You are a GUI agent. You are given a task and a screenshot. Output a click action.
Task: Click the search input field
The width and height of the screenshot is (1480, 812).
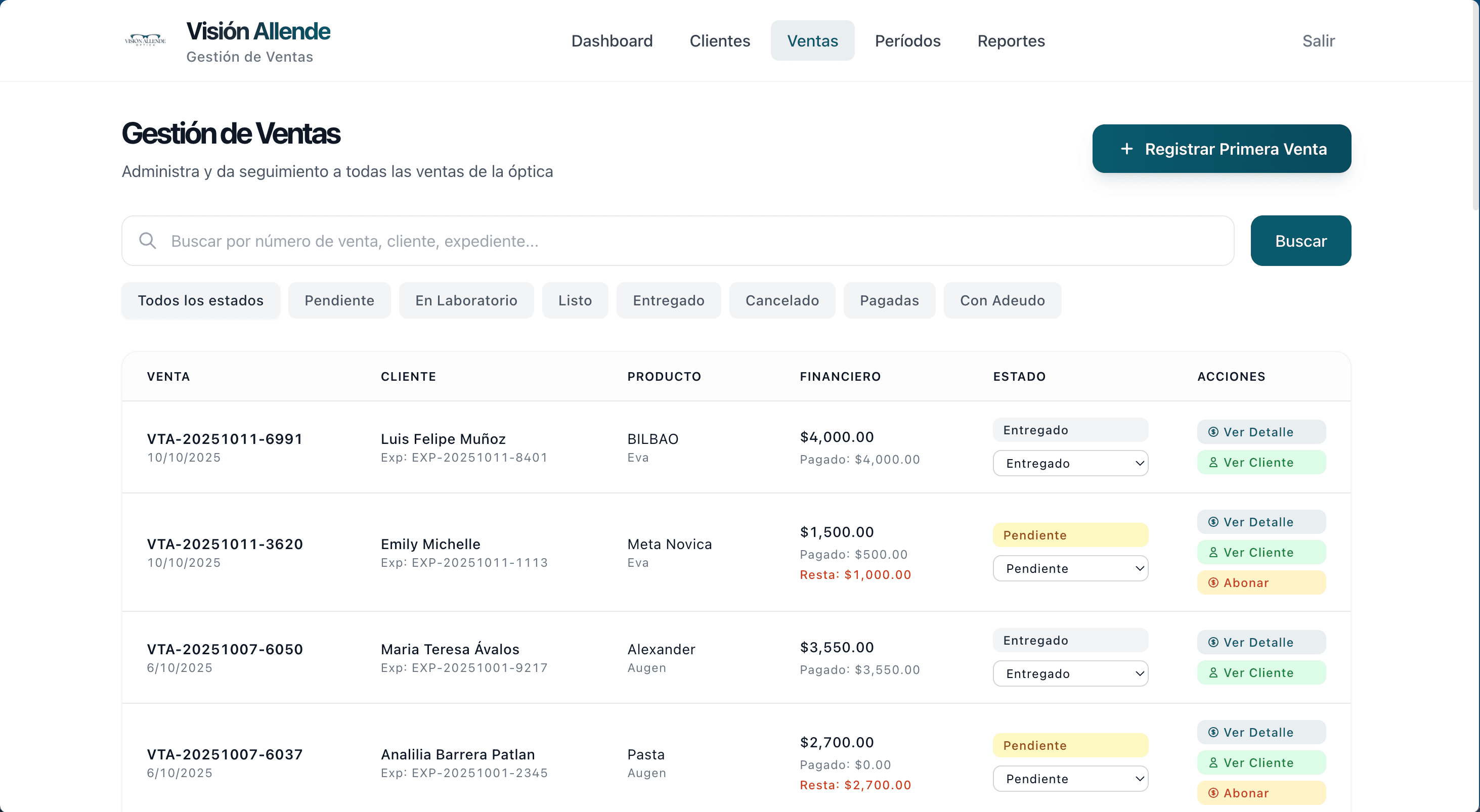[x=517, y=241]
